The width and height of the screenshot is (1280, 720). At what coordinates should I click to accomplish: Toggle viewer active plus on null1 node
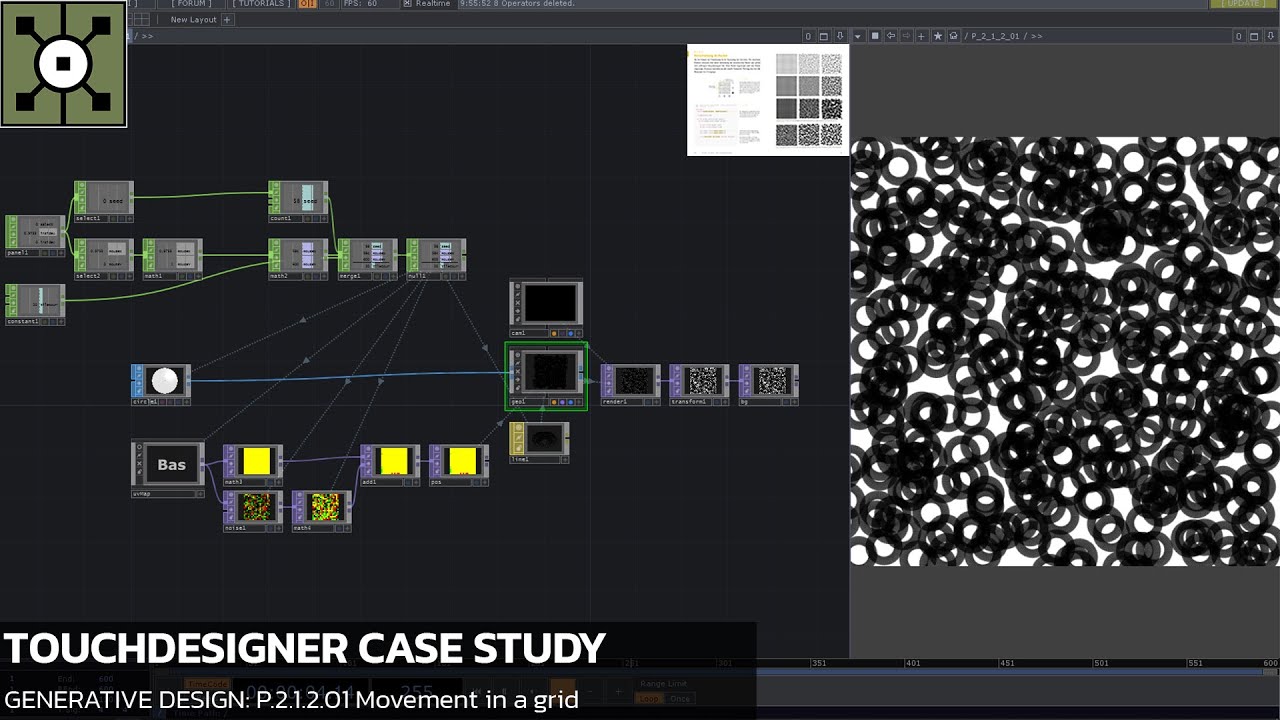(x=461, y=276)
